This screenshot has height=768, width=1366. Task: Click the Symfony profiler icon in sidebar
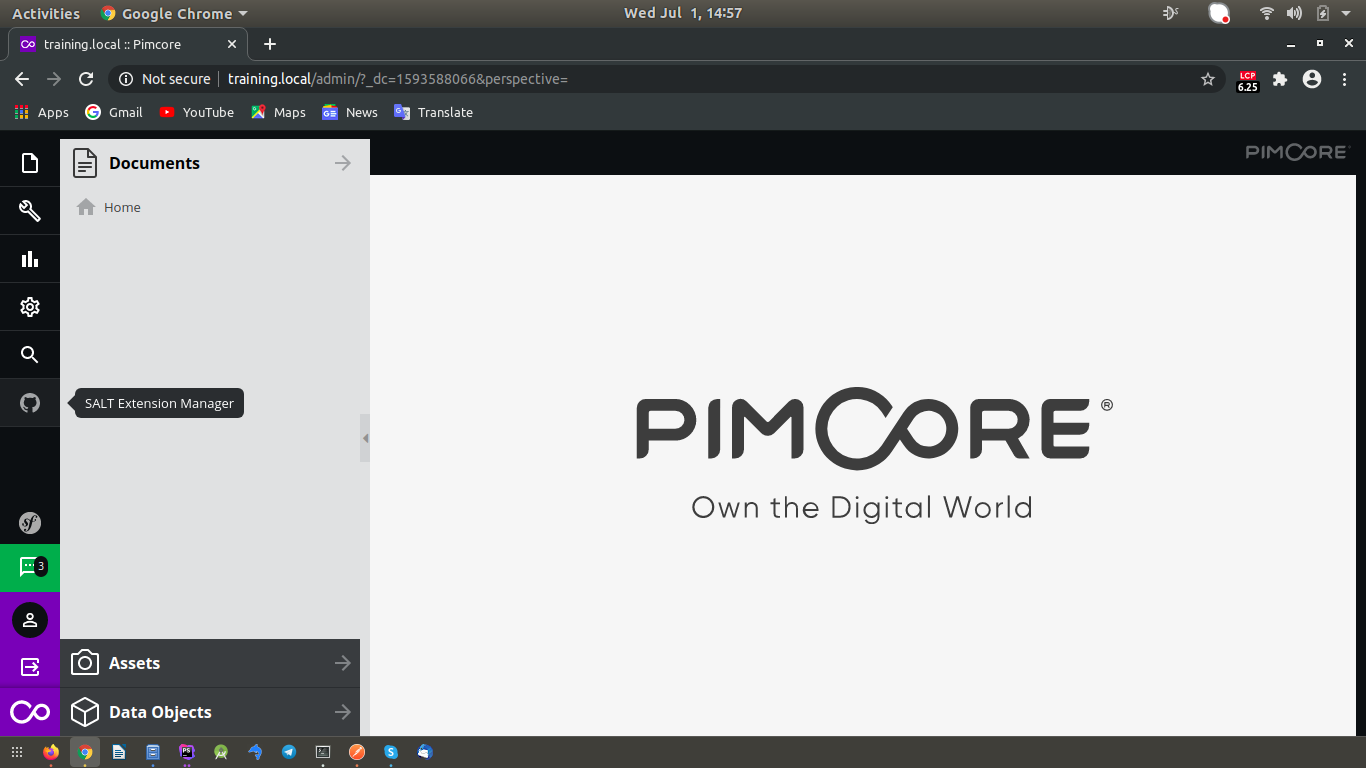pyautogui.click(x=30, y=522)
